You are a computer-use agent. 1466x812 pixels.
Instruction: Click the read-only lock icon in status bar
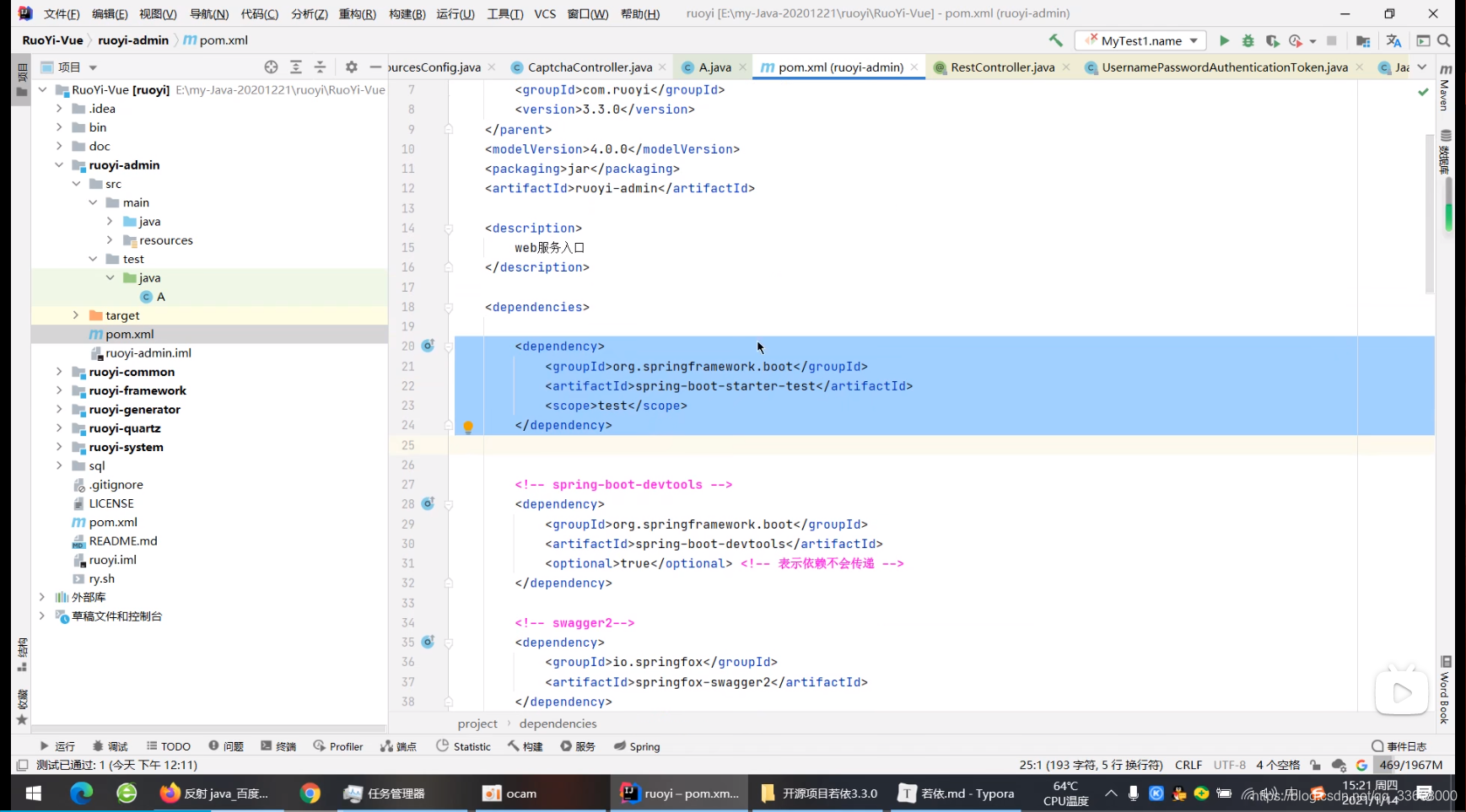click(x=1316, y=765)
